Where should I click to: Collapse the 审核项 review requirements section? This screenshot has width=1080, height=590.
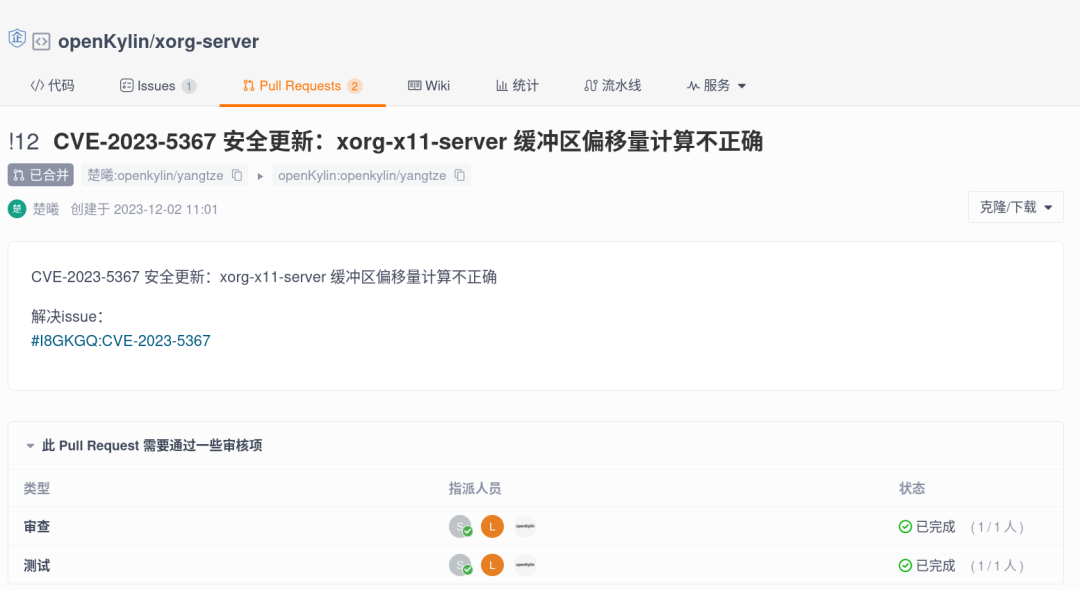(x=31, y=446)
